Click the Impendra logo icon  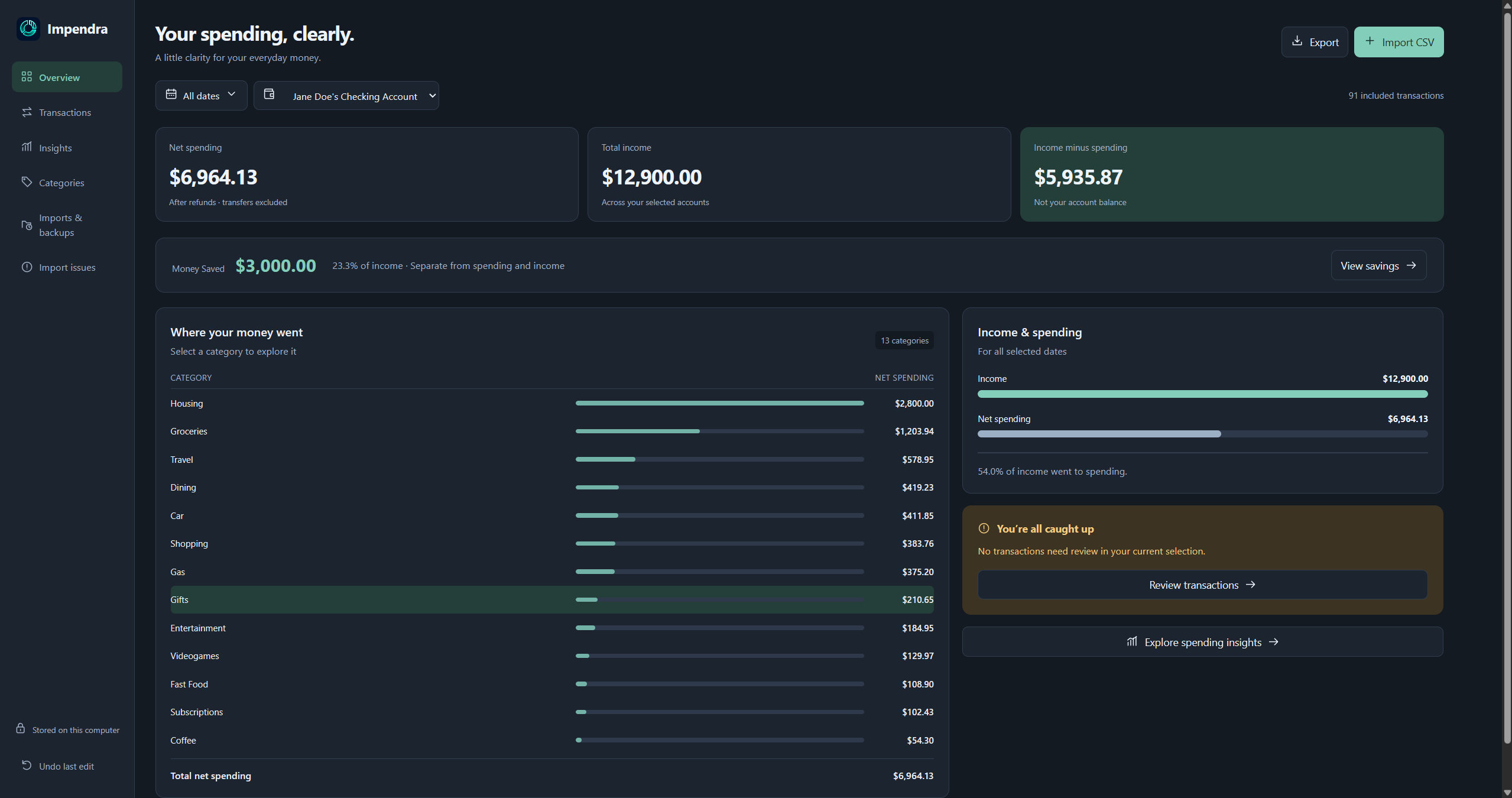click(x=28, y=28)
